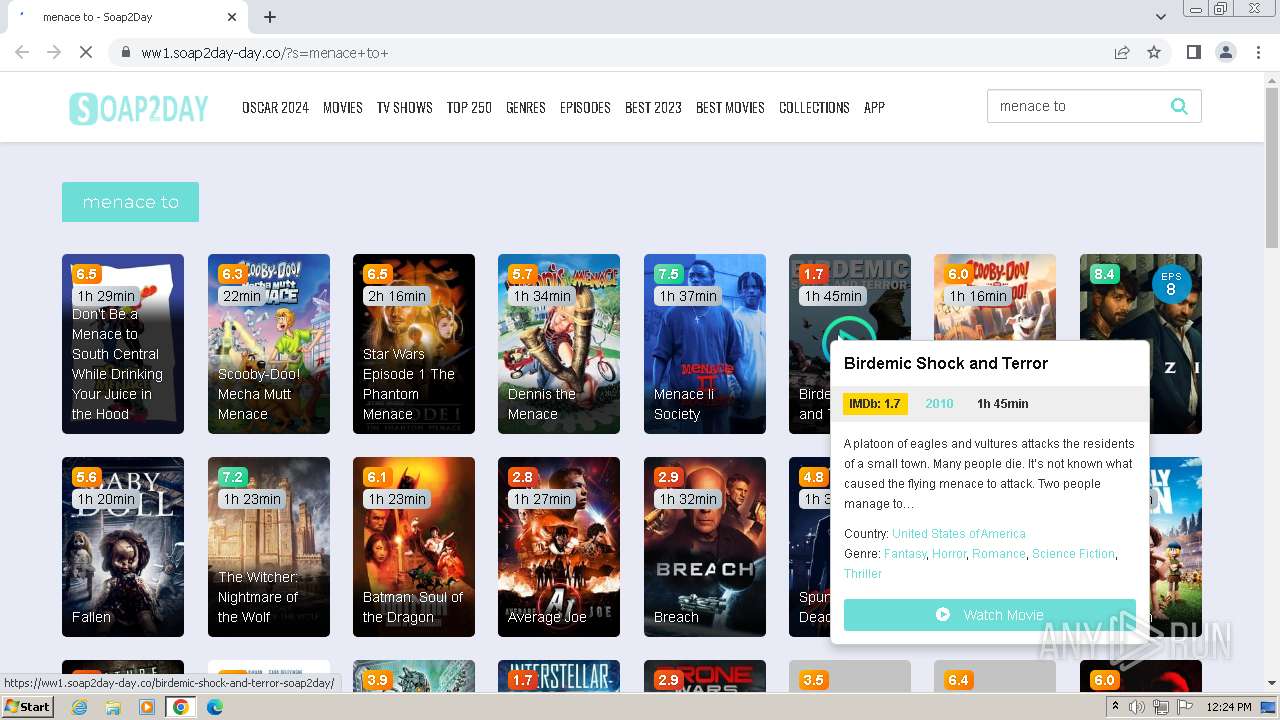Click the Soap2Day logo
This screenshot has width=1280, height=720.
(138, 108)
